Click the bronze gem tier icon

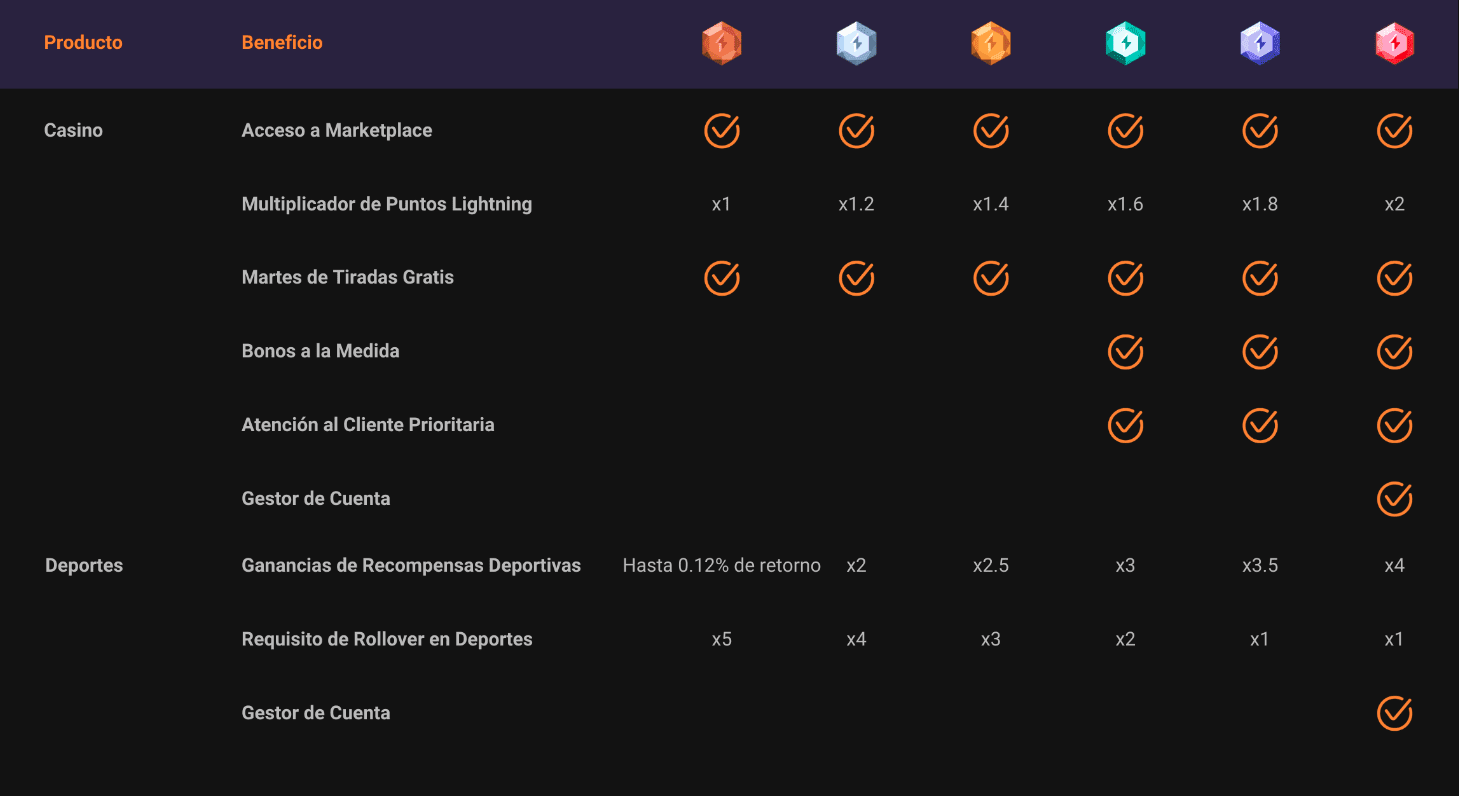721,44
